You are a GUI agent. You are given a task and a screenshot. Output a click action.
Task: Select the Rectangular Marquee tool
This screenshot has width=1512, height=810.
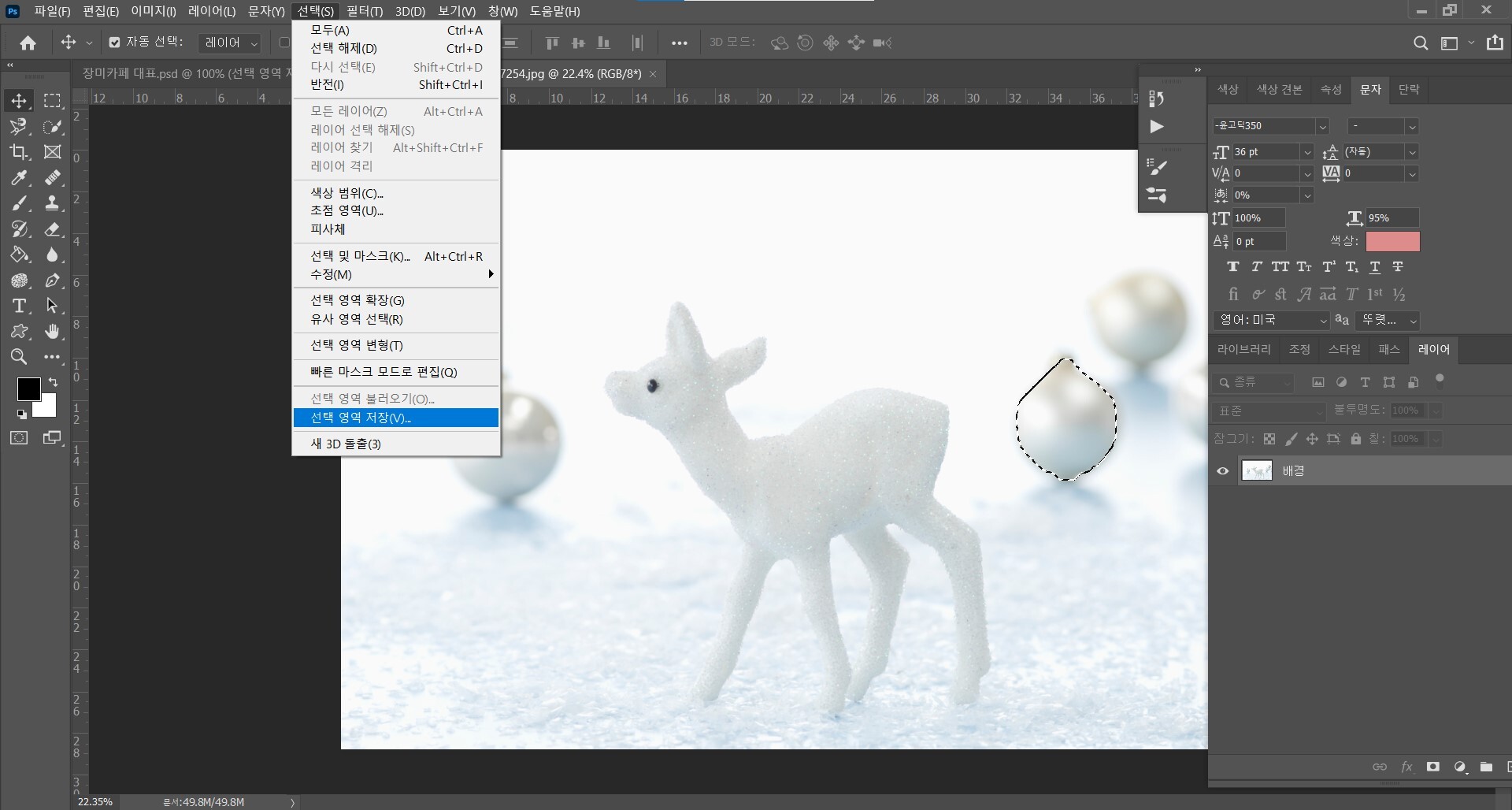[52, 101]
